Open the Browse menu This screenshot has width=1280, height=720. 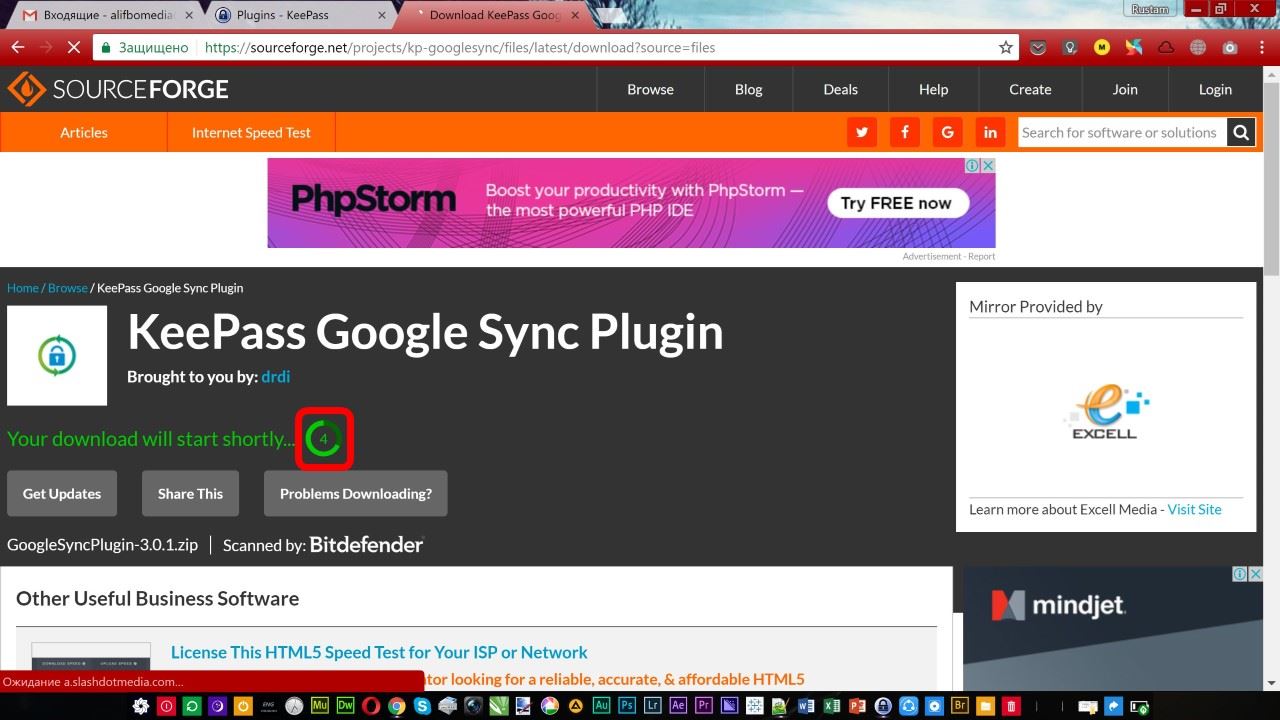650,89
